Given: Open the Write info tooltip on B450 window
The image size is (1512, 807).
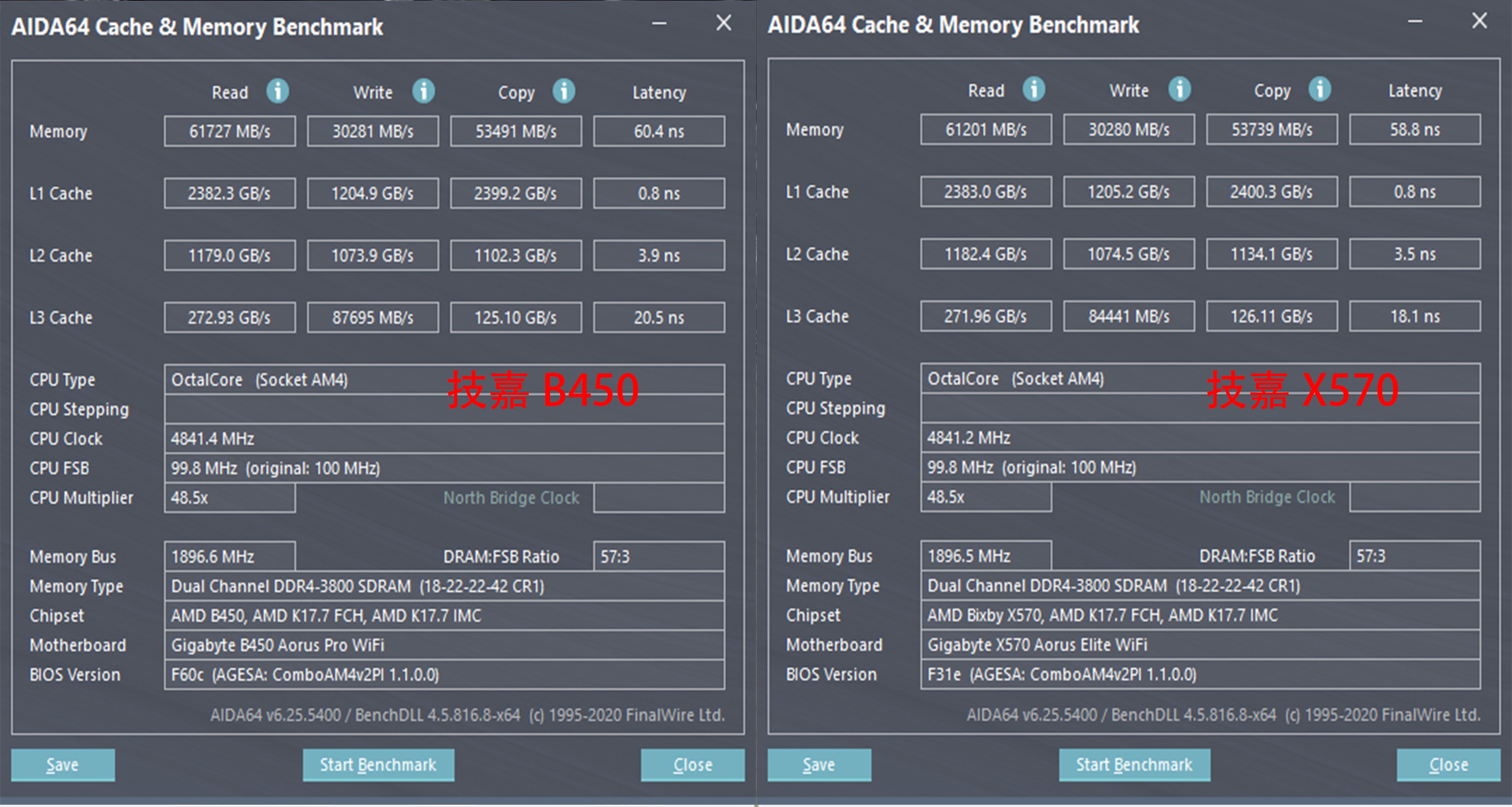Looking at the screenshot, I should tap(423, 92).
